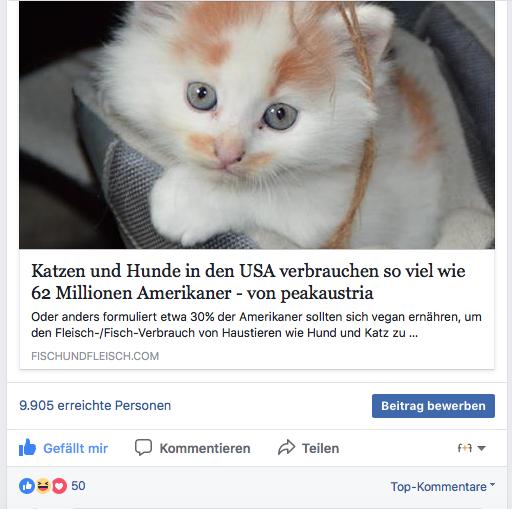The height and width of the screenshot is (509, 512).
Task: Open the laughing Haha reaction emoji
Action: (x=43, y=486)
